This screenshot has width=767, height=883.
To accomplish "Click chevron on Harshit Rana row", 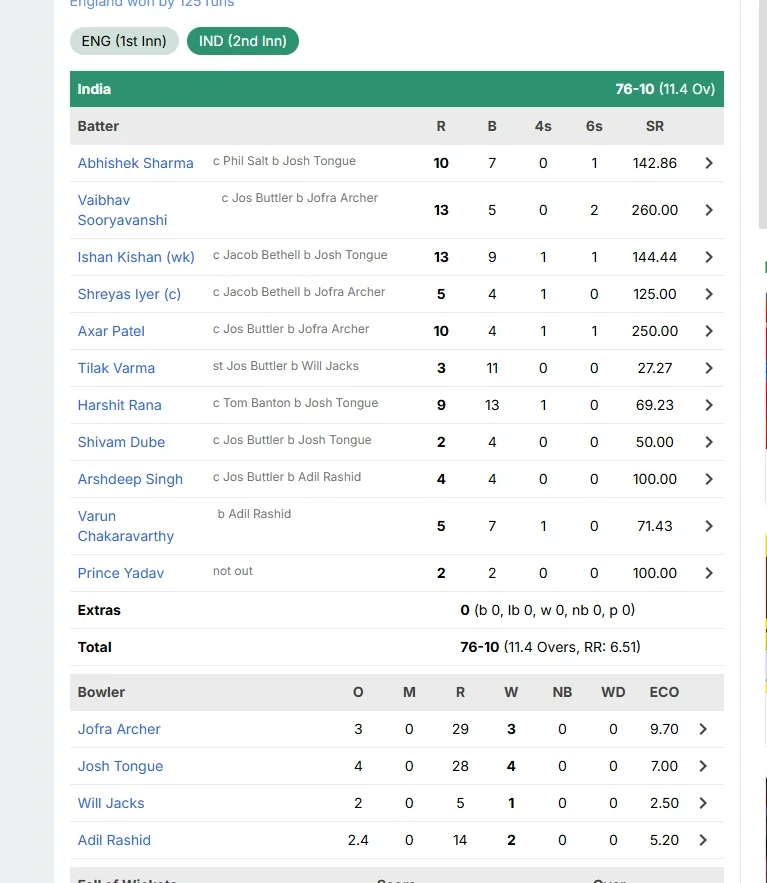I will click(x=709, y=405).
